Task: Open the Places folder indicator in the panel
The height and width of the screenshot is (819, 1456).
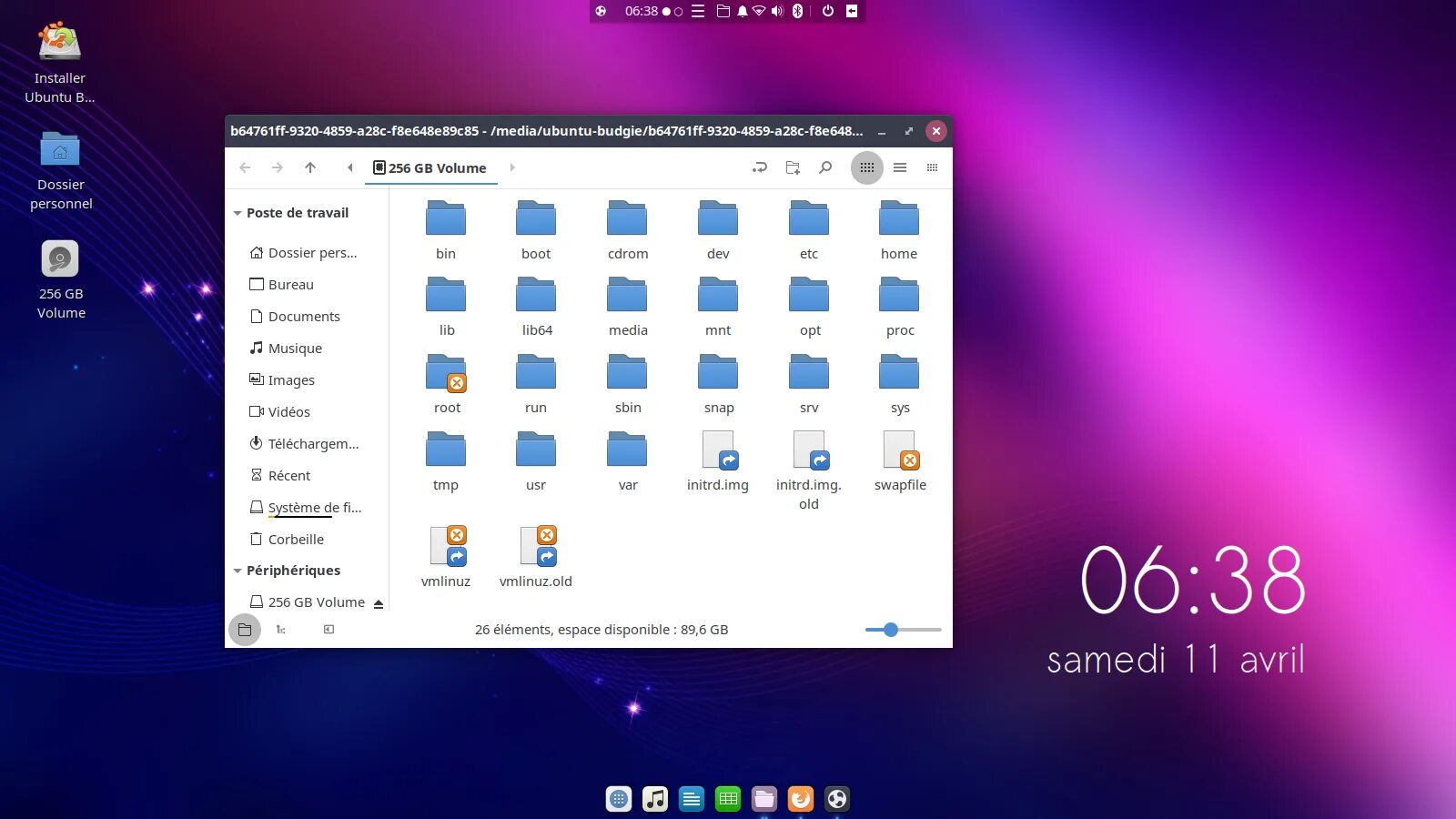Action: coord(723,11)
